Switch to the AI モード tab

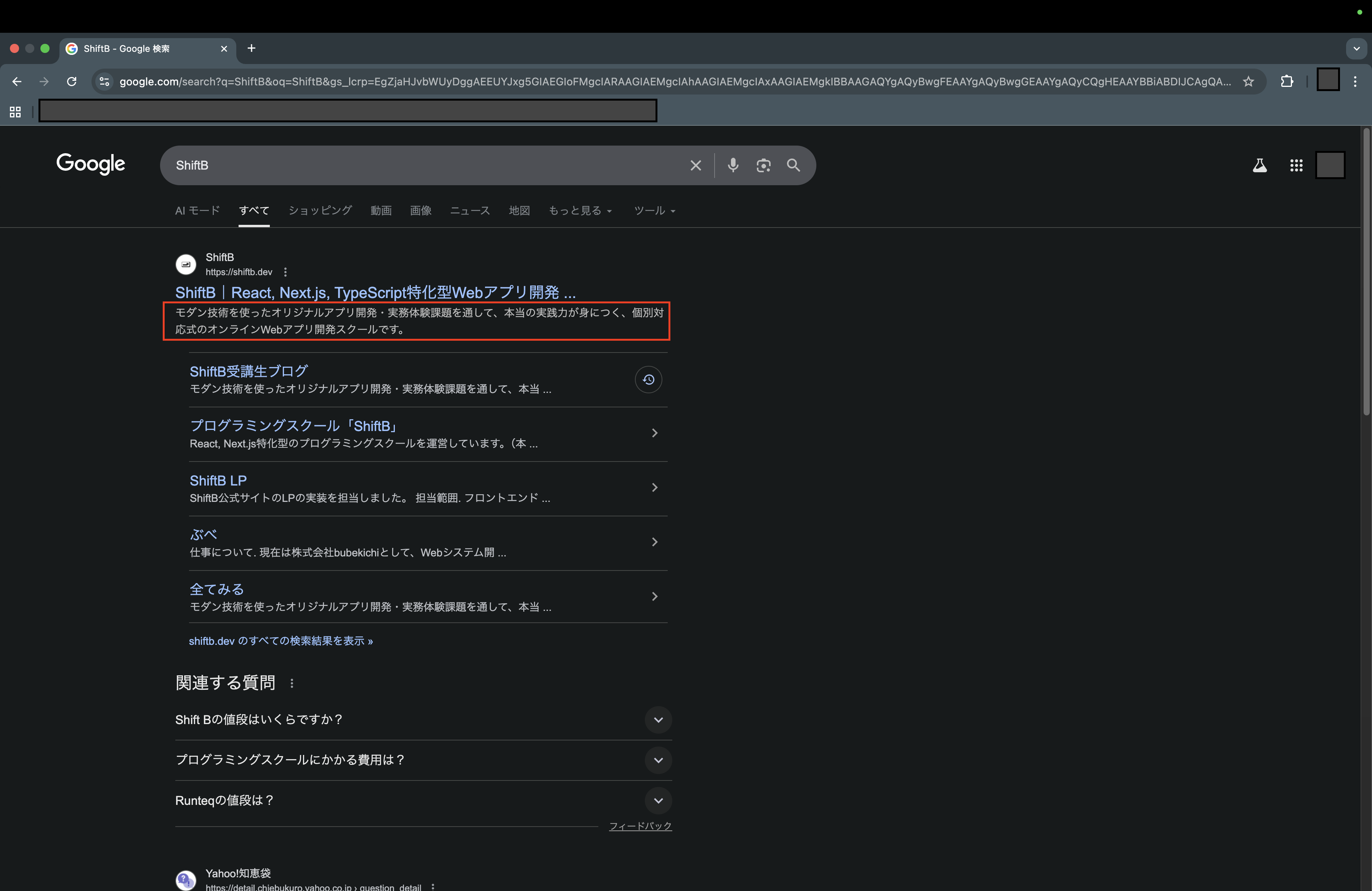197,211
